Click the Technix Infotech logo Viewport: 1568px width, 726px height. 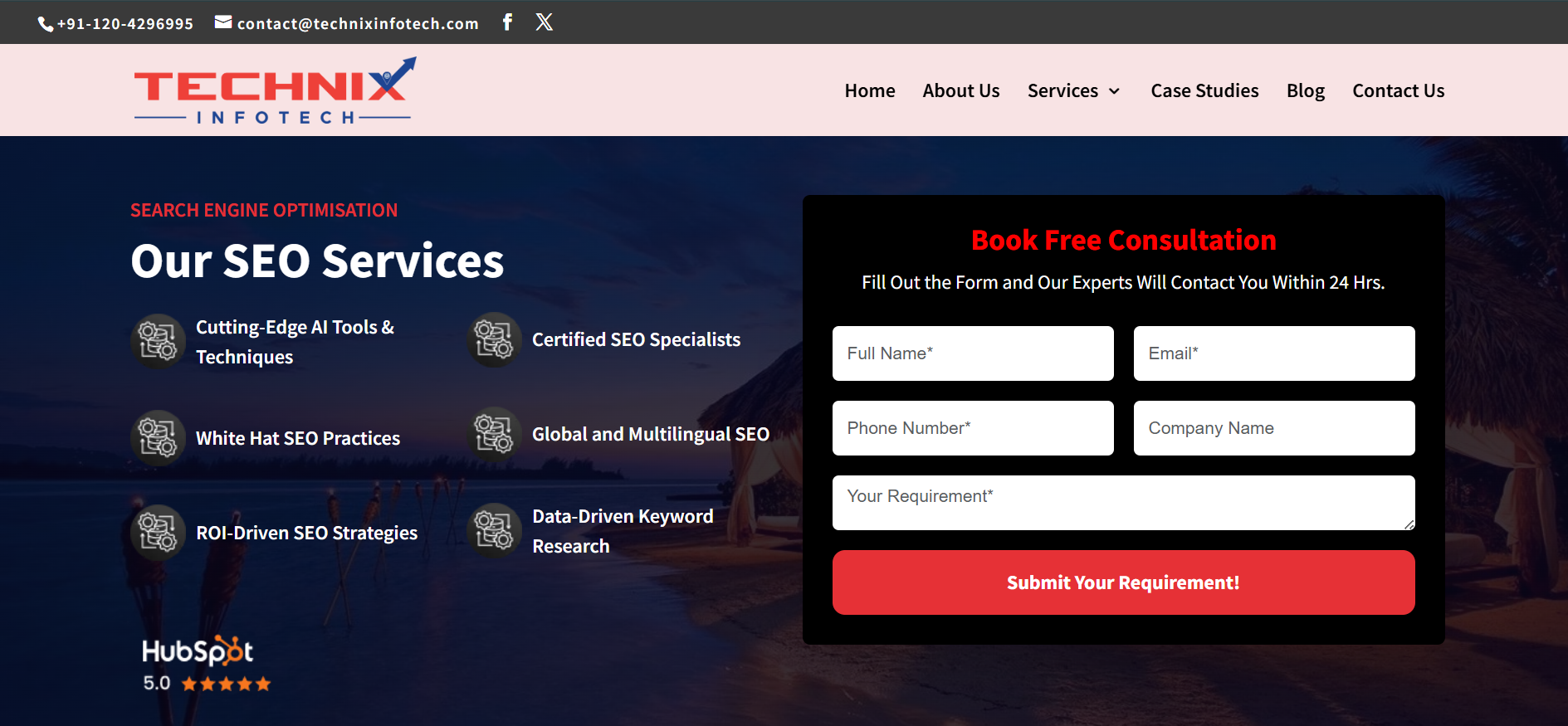pyautogui.click(x=275, y=90)
